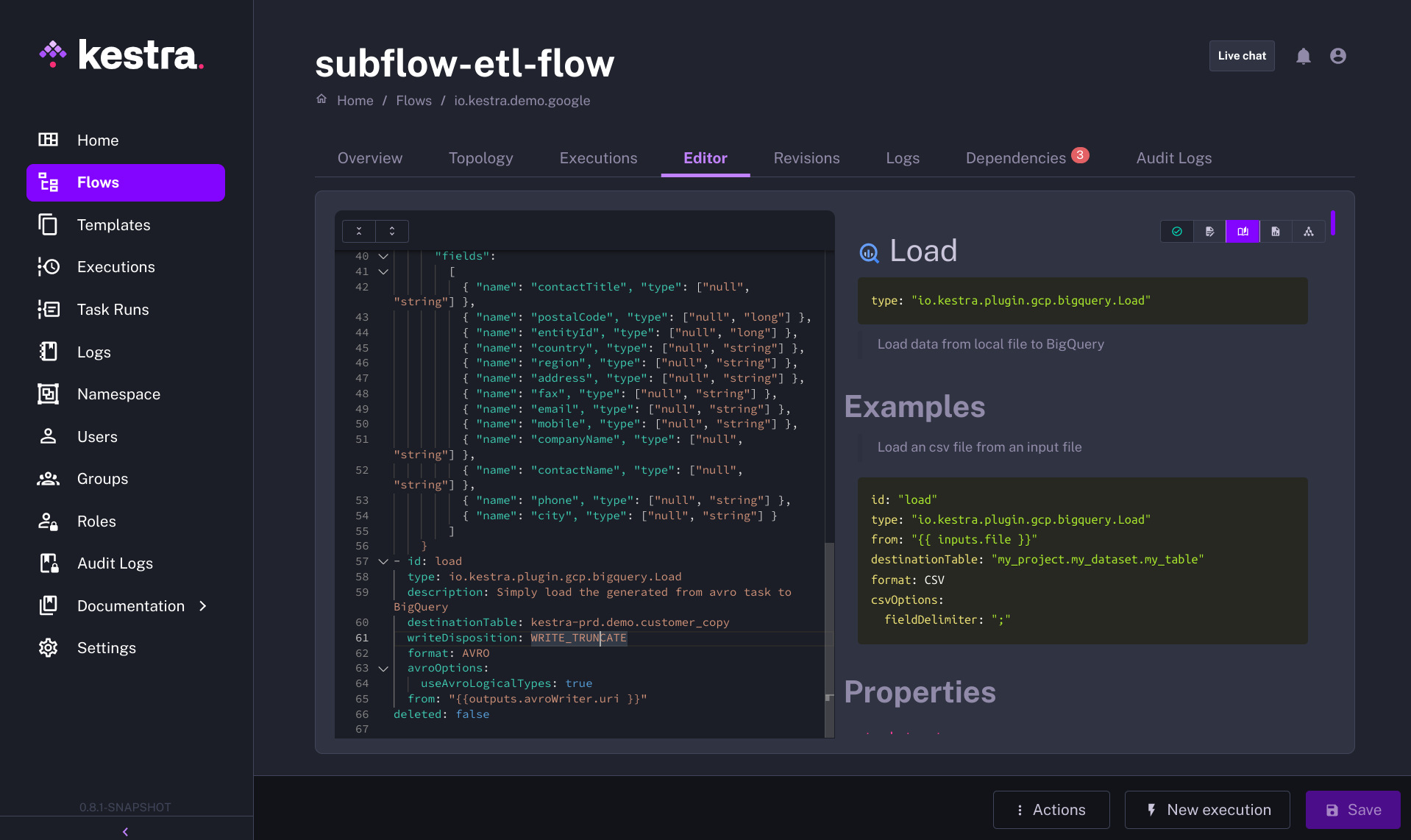Screen dimensions: 1411x840
Task: Collapse the "fields" block at line 40
Action: point(383,257)
